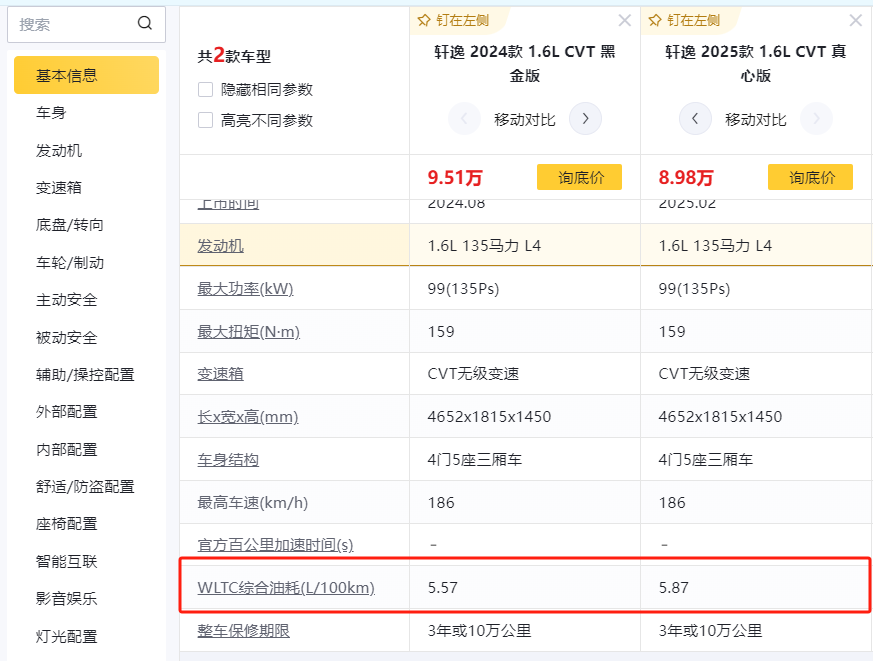Screen dimensions: 873x661
Task: Click 询底价 for the 8.98万 model
Action: point(810,177)
